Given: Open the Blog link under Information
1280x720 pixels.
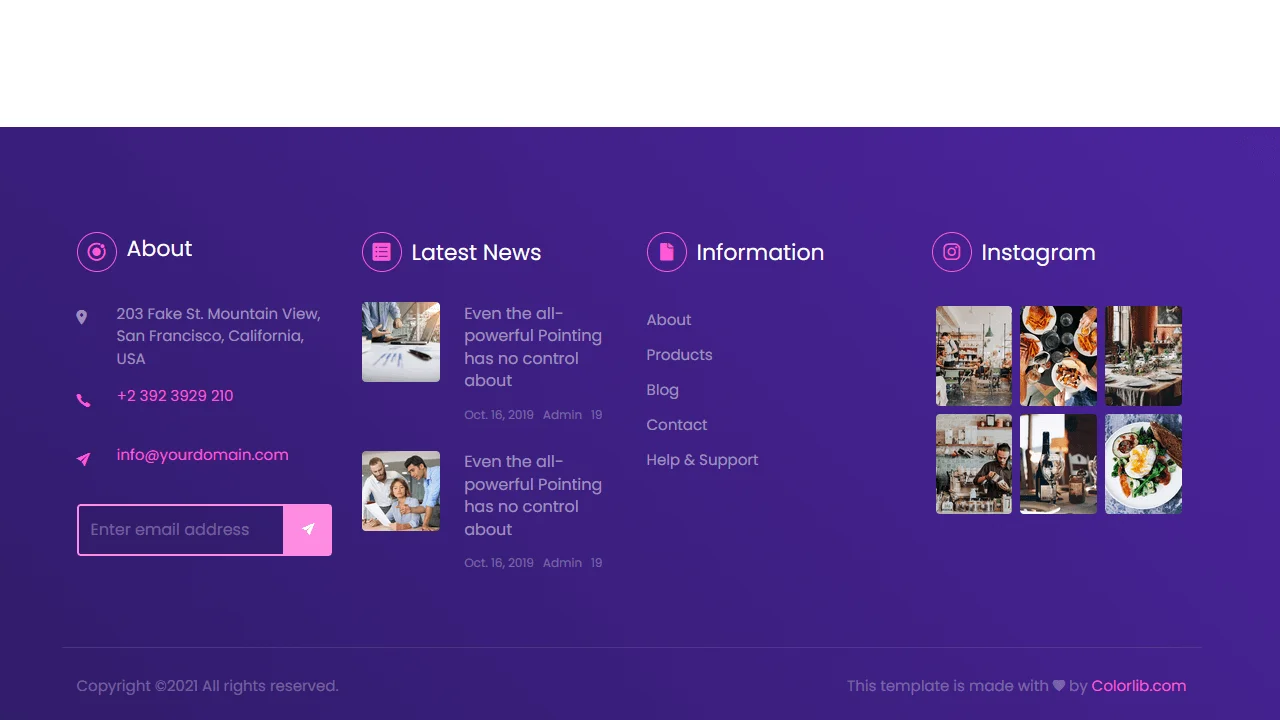Looking at the screenshot, I should tap(662, 390).
